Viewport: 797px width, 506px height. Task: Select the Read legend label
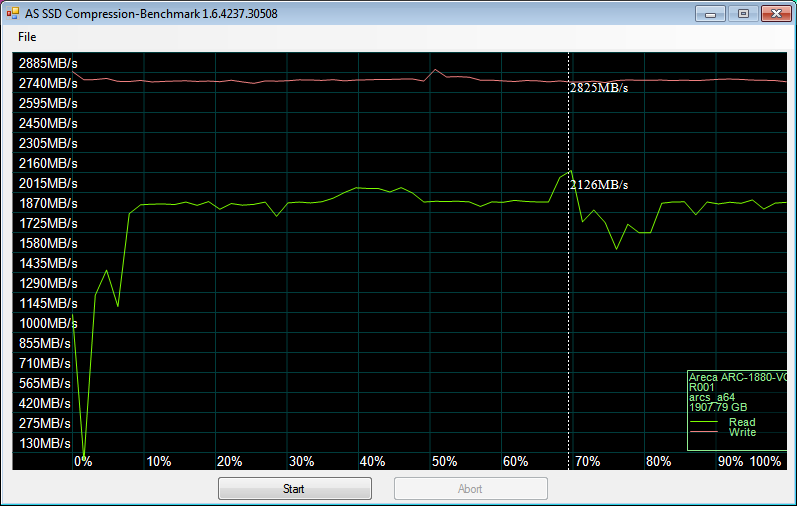click(x=742, y=422)
